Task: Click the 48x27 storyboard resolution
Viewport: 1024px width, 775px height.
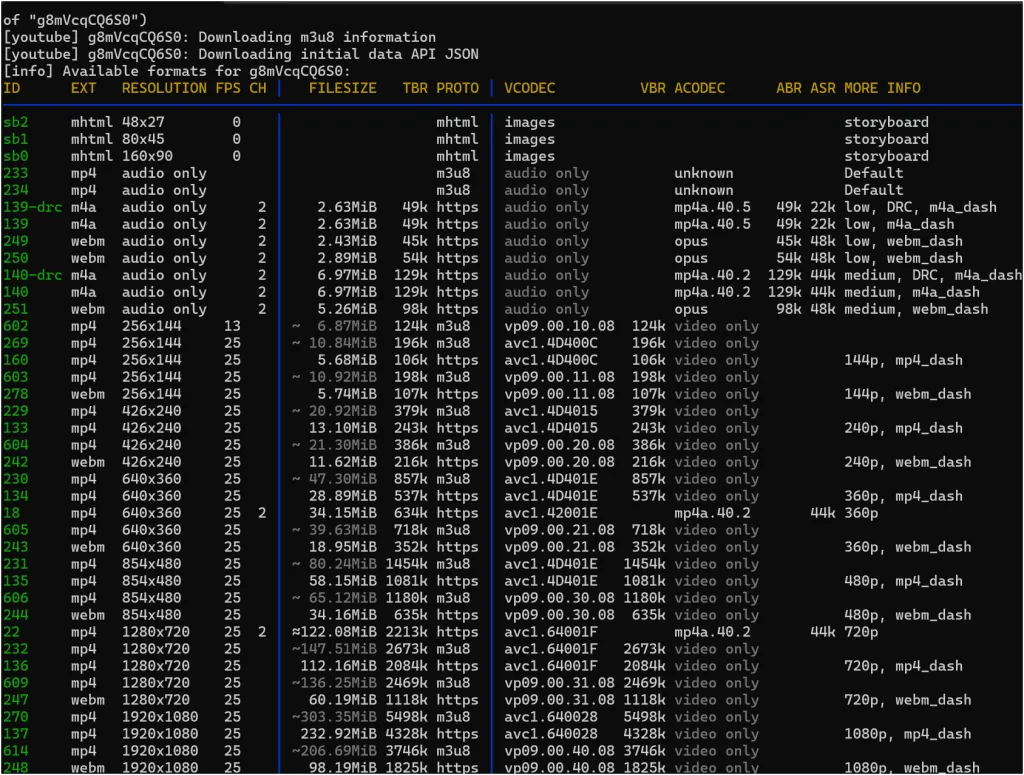Action: pos(143,122)
